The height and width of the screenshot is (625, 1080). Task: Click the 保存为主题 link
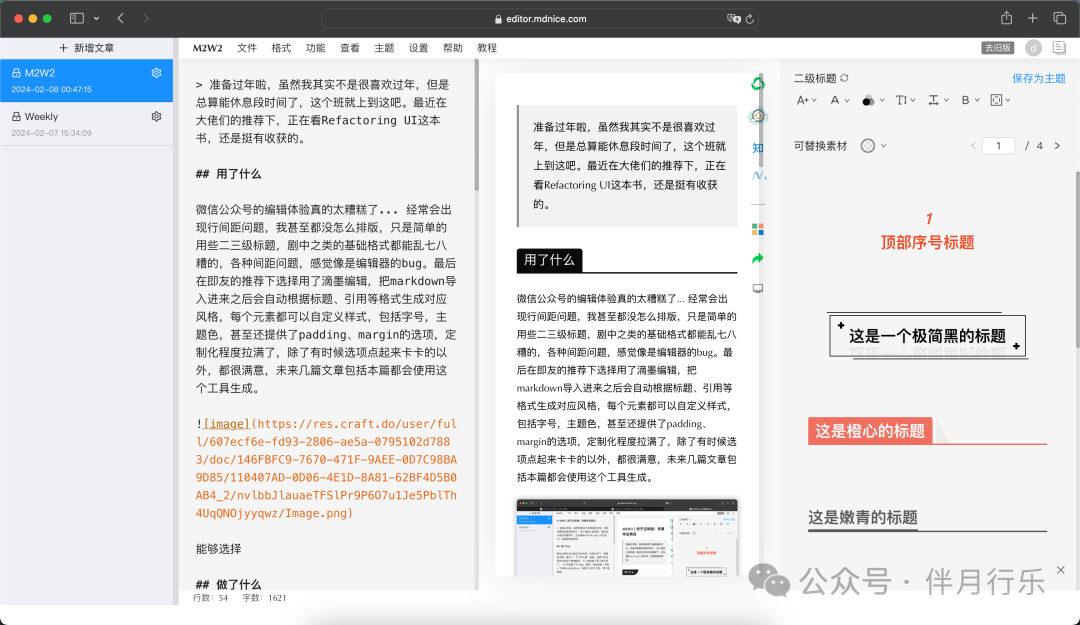[x=1039, y=78]
